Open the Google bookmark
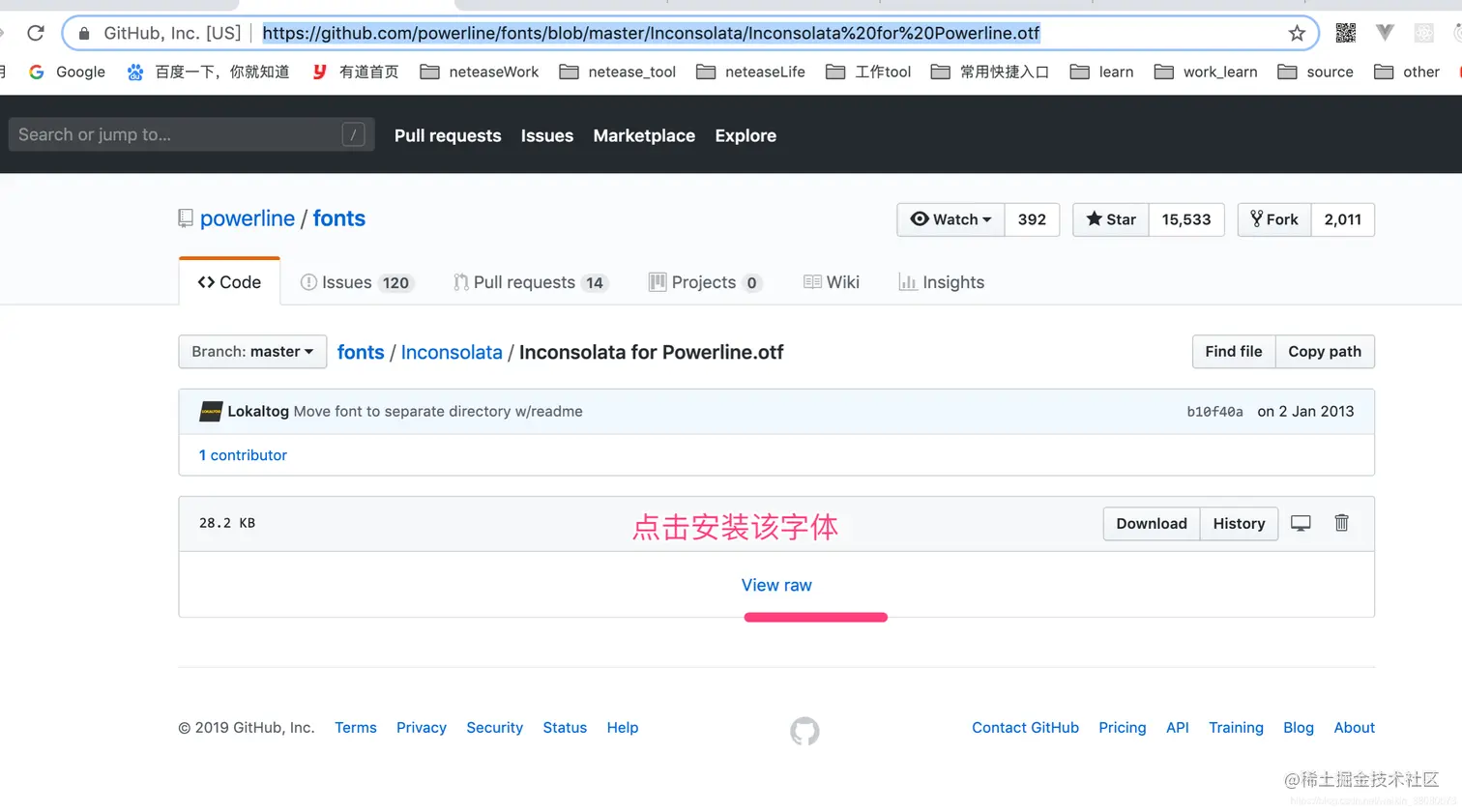The height and width of the screenshot is (812, 1462). 67,72
